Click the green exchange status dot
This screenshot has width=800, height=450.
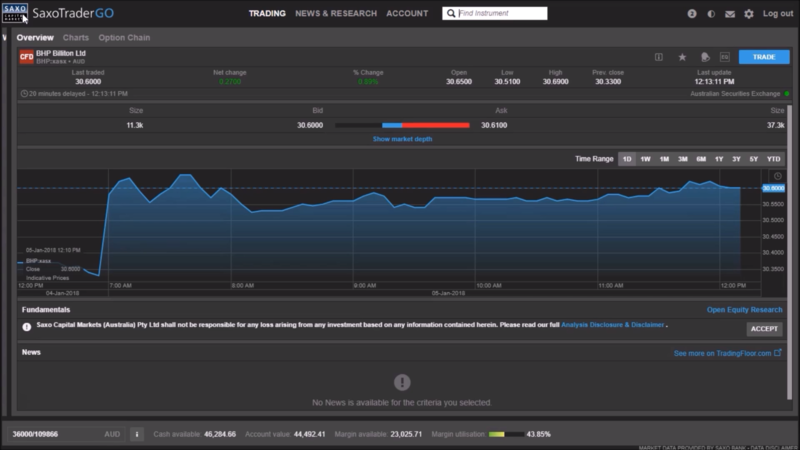pyautogui.click(x=787, y=93)
